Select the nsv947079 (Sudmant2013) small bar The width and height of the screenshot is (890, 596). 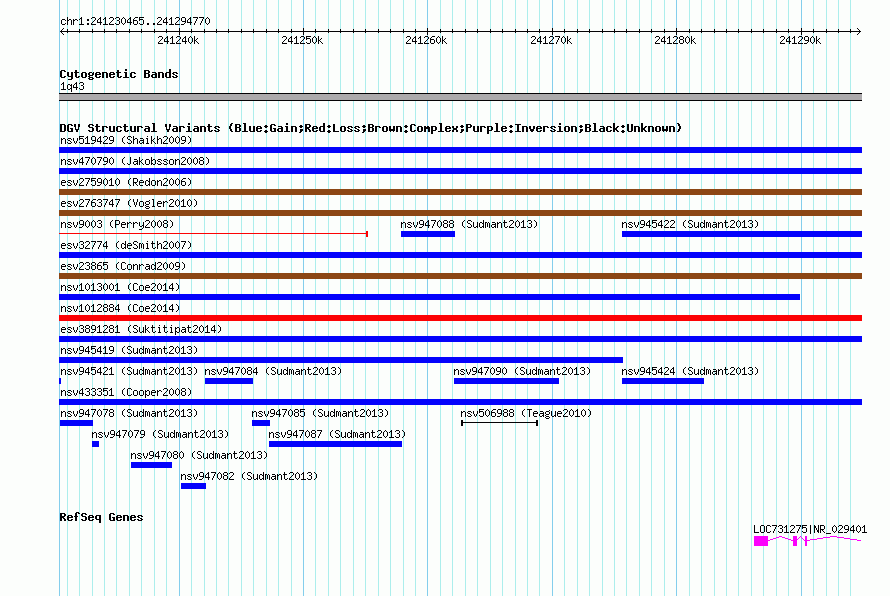point(95,444)
